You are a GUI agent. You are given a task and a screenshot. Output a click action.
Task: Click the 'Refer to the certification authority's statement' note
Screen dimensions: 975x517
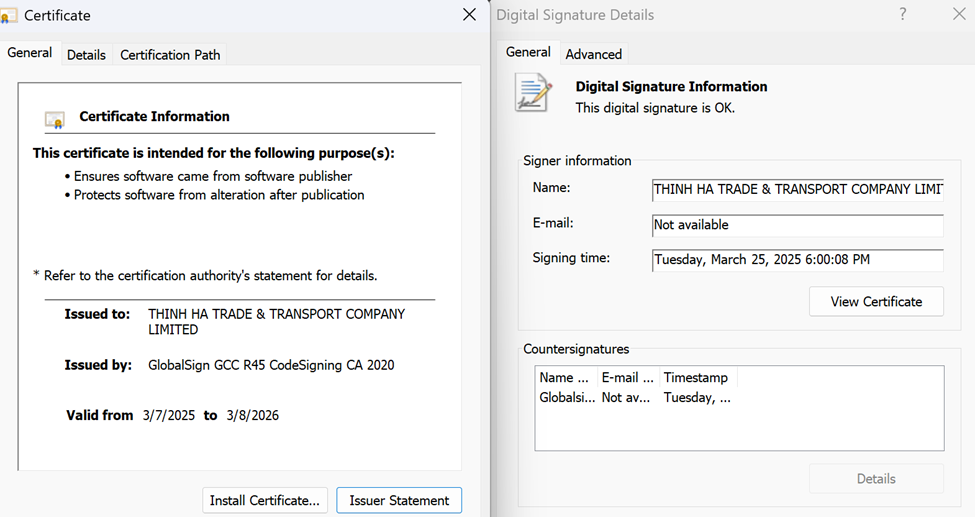pyautogui.click(x=205, y=276)
